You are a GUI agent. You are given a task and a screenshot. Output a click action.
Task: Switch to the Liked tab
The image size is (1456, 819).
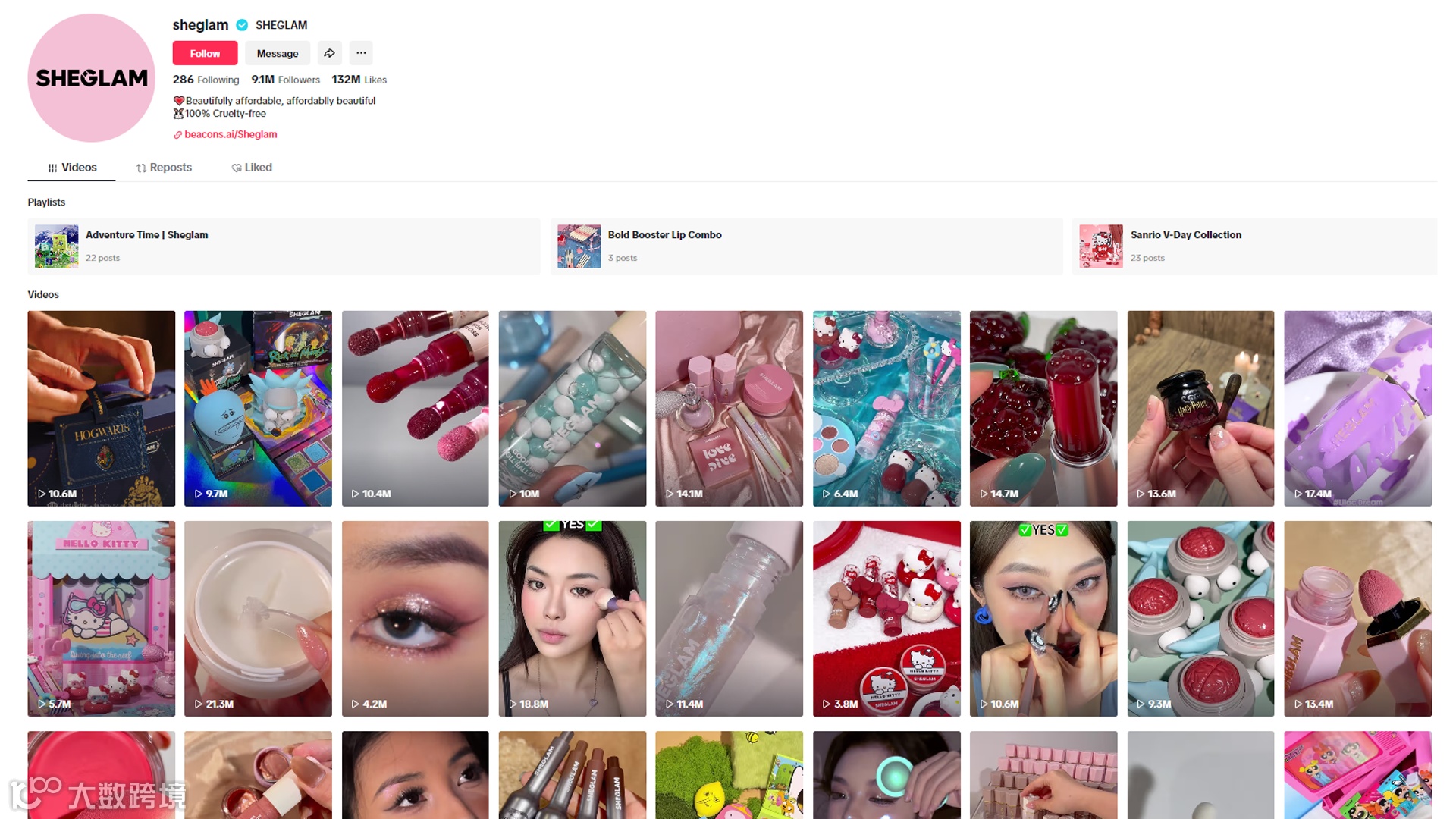click(x=252, y=168)
